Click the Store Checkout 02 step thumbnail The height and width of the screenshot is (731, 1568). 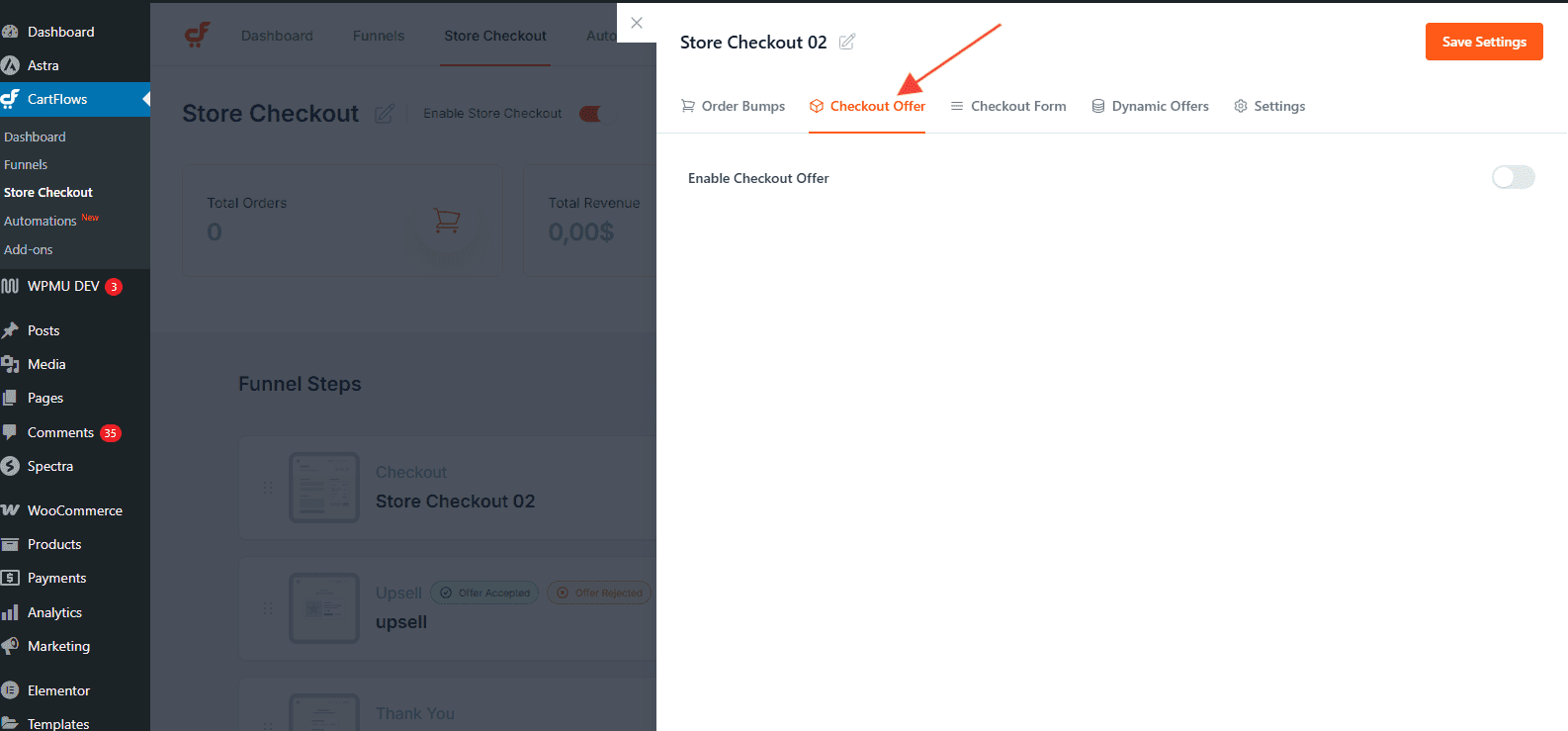[323, 487]
